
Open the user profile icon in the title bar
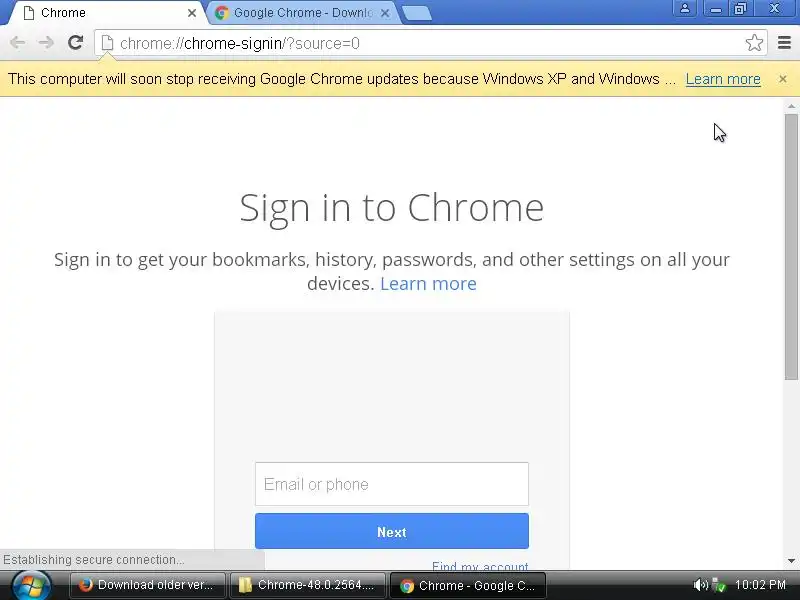685,9
